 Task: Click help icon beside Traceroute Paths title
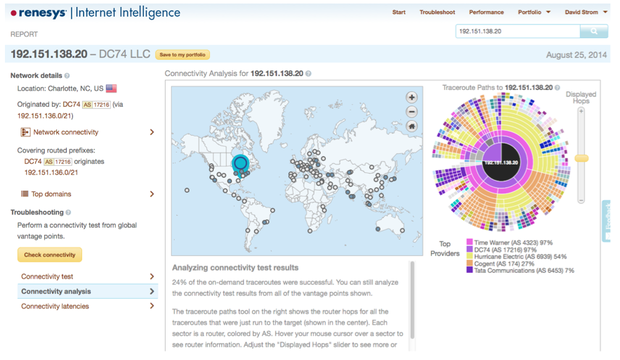557,87
